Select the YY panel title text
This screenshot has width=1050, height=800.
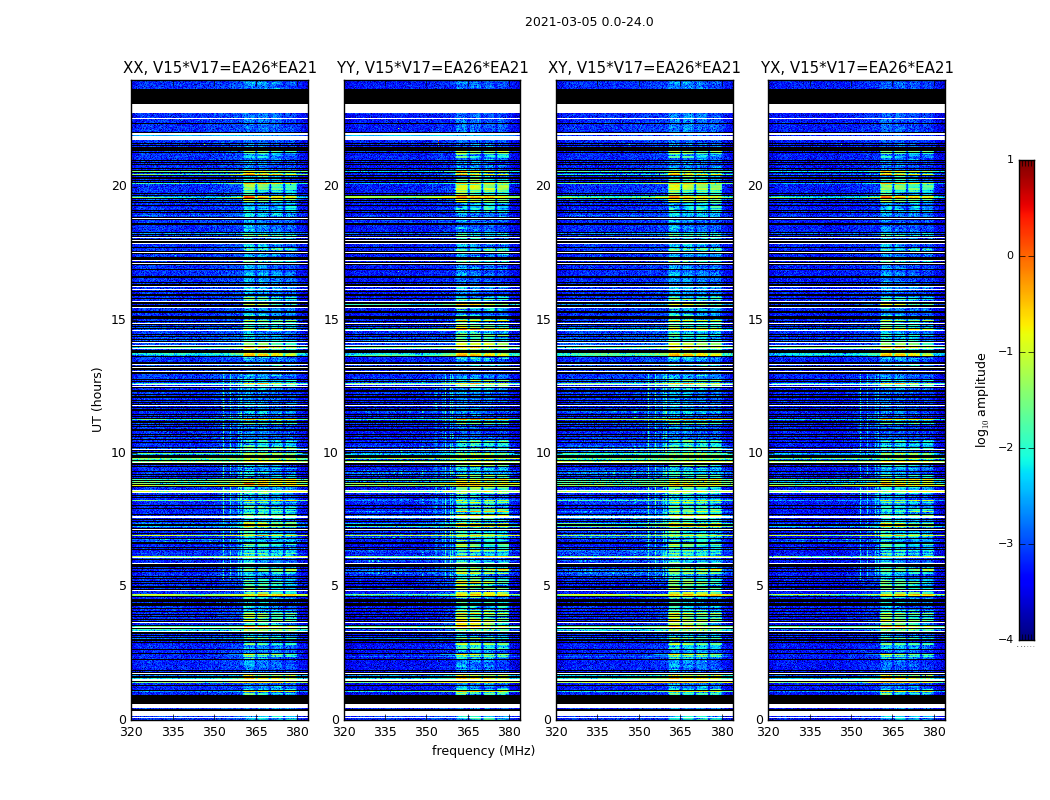pos(432,68)
